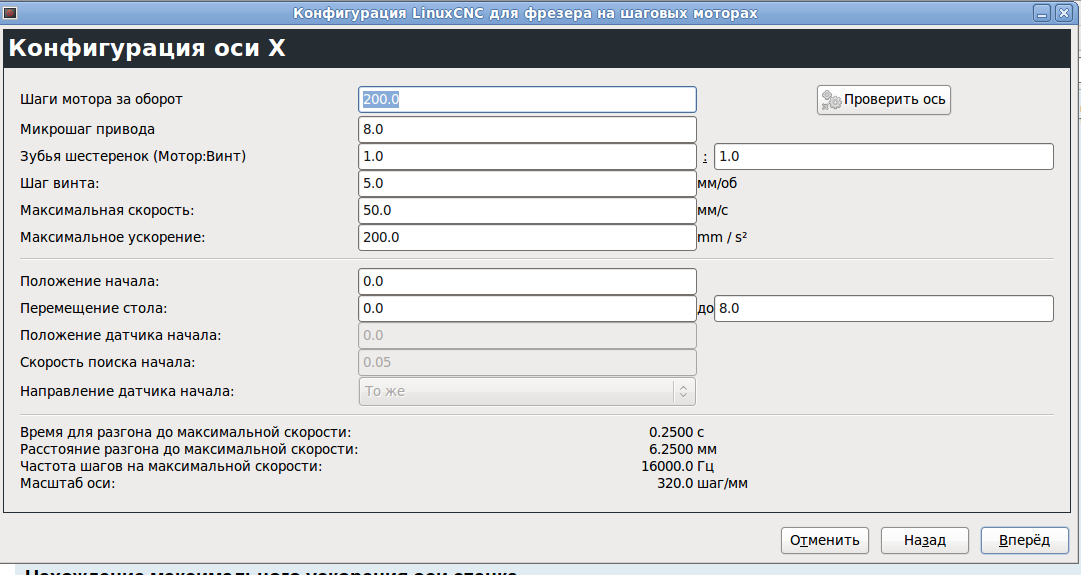Click the Время для разгона до максимальной скорости label
1081x575 pixels.
point(185,432)
